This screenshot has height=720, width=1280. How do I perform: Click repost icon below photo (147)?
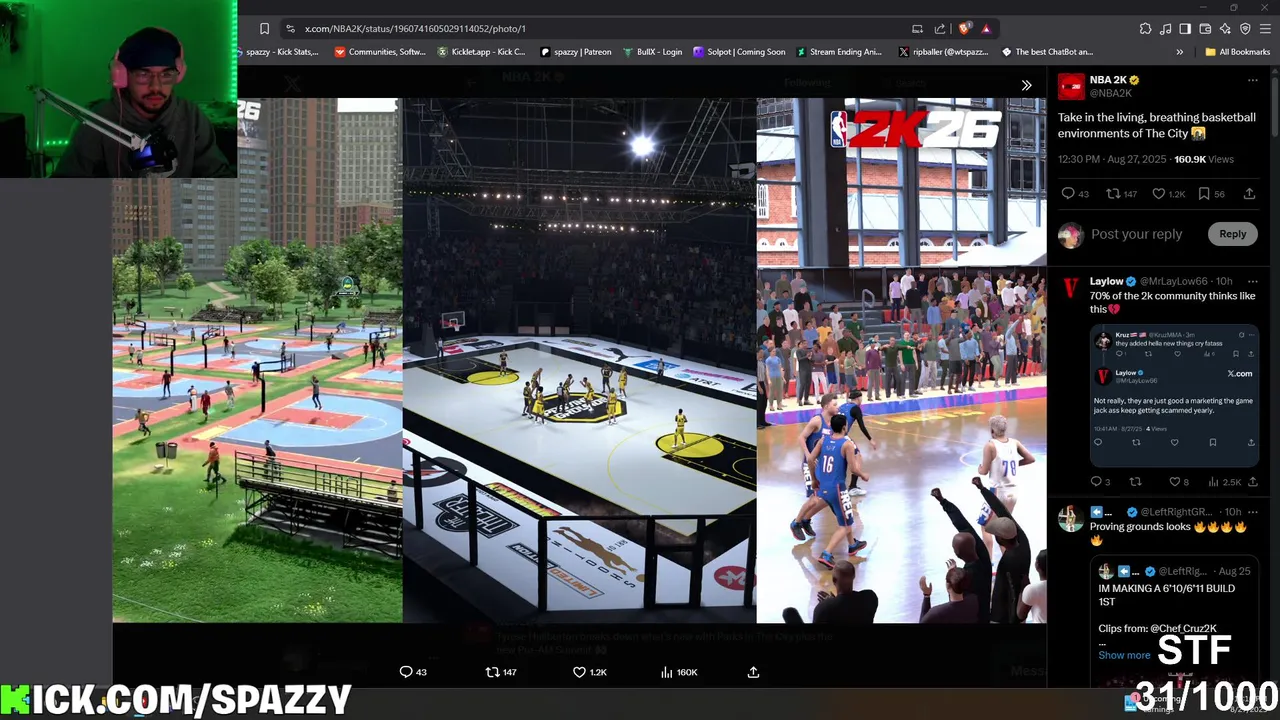pyautogui.click(x=501, y=672)
